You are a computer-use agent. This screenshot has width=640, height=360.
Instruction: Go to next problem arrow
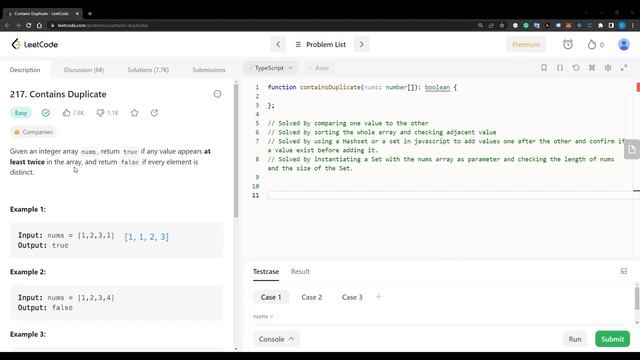pyautogui.click(x=361, y=44)
